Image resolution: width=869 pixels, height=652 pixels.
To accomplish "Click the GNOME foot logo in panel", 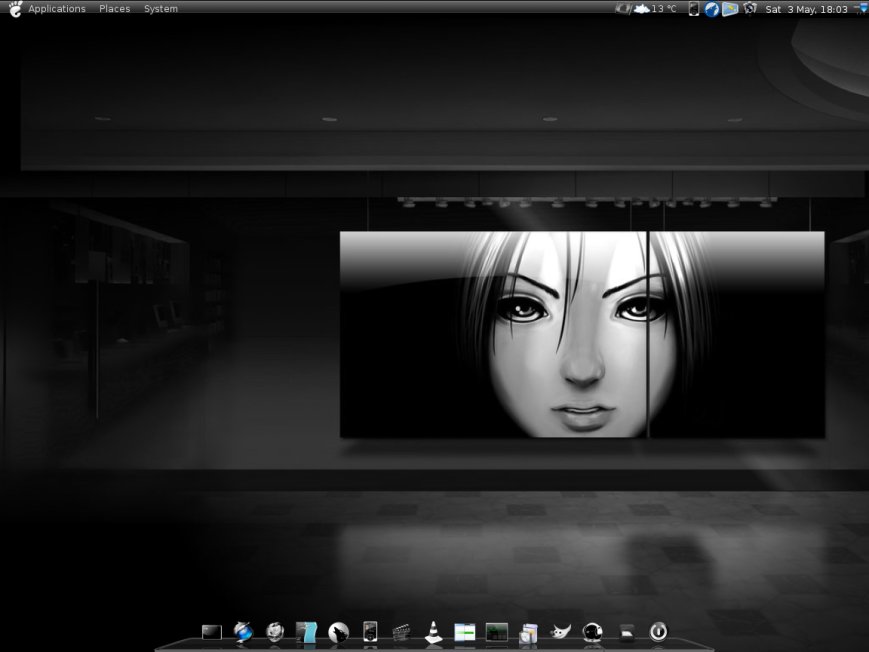I will [16, 9].
